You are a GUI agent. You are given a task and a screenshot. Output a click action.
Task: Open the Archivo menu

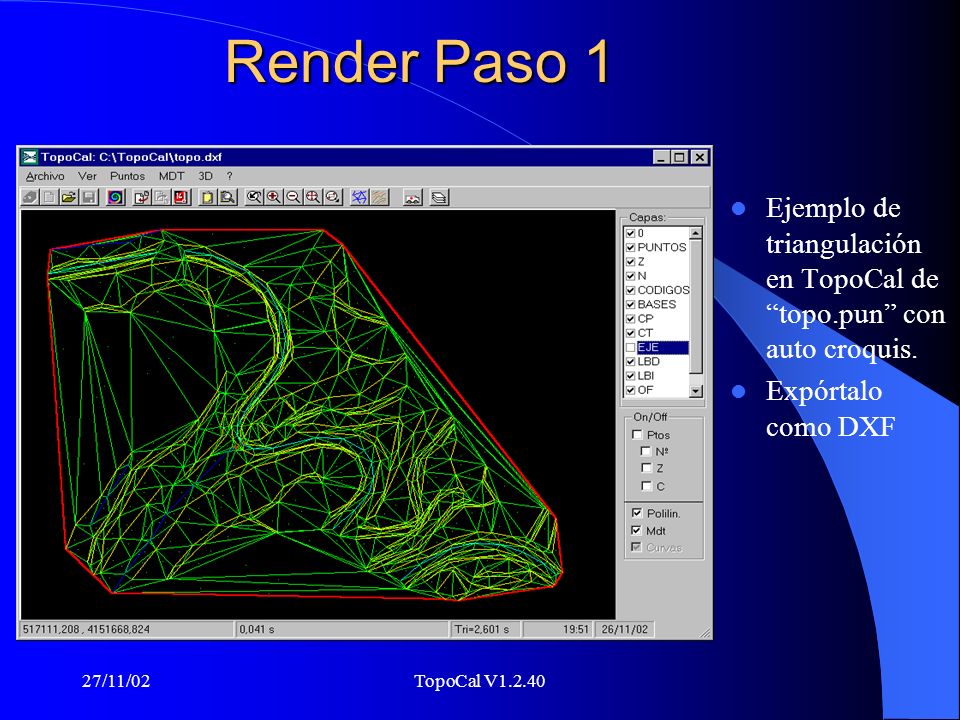pos(45,176)
